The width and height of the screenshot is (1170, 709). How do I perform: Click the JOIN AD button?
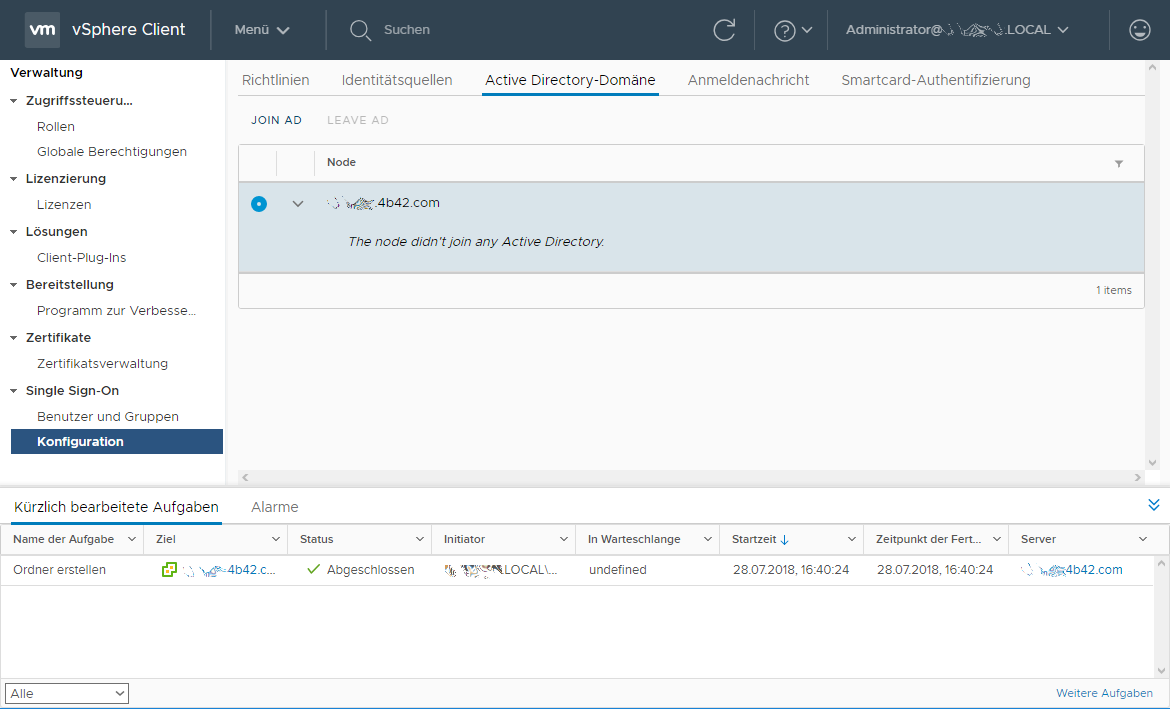point(276,120)
